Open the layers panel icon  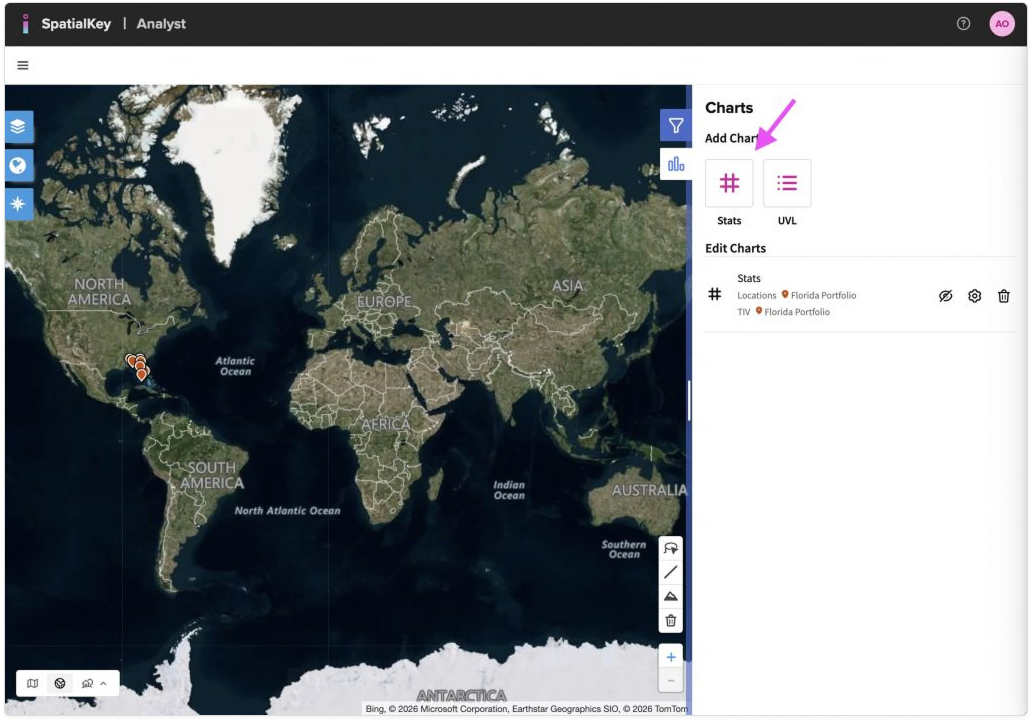click(x=18, y=127)
